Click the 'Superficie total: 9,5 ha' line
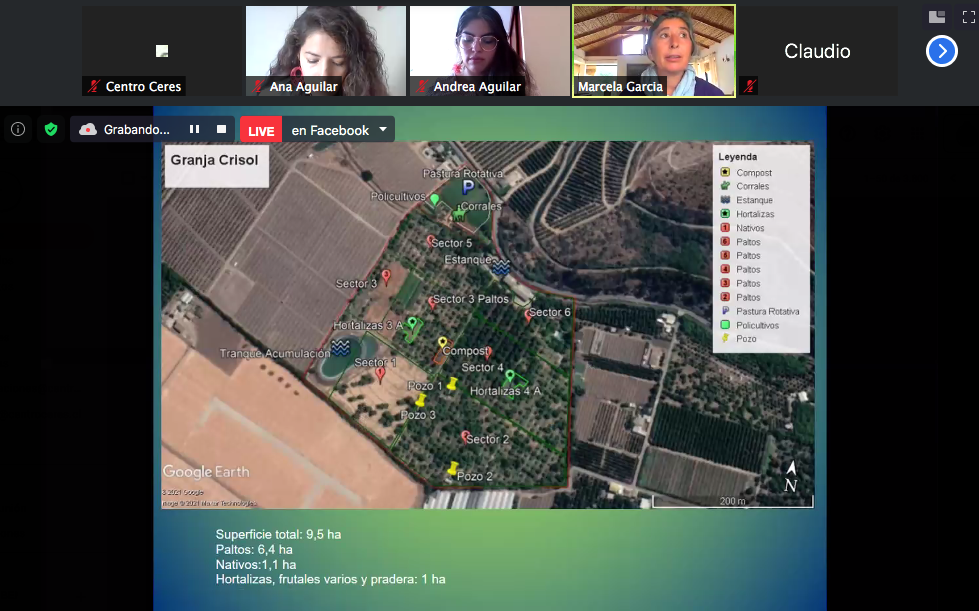Screen dimensions: 979x611 [x=278, y=534]
